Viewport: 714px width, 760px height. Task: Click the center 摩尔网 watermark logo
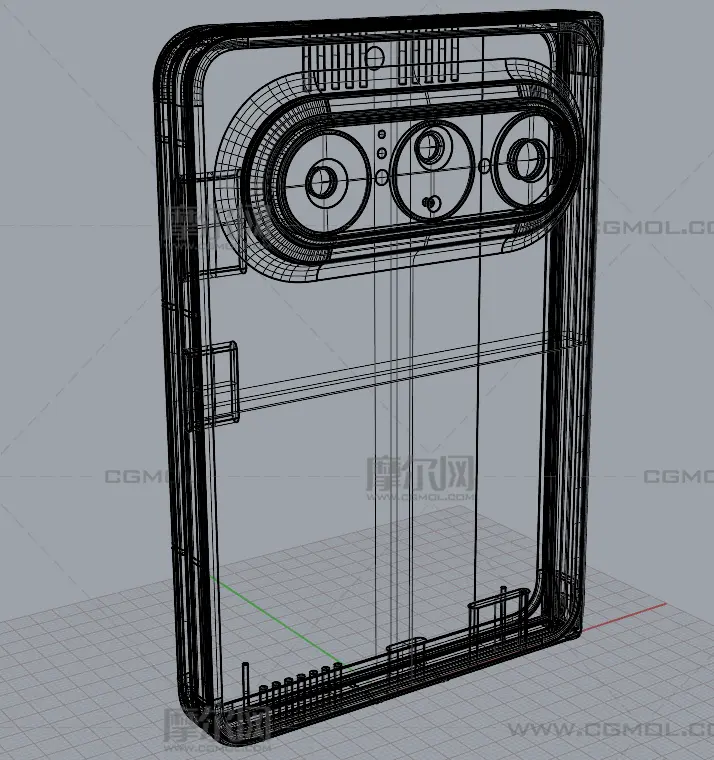(420, 477)
